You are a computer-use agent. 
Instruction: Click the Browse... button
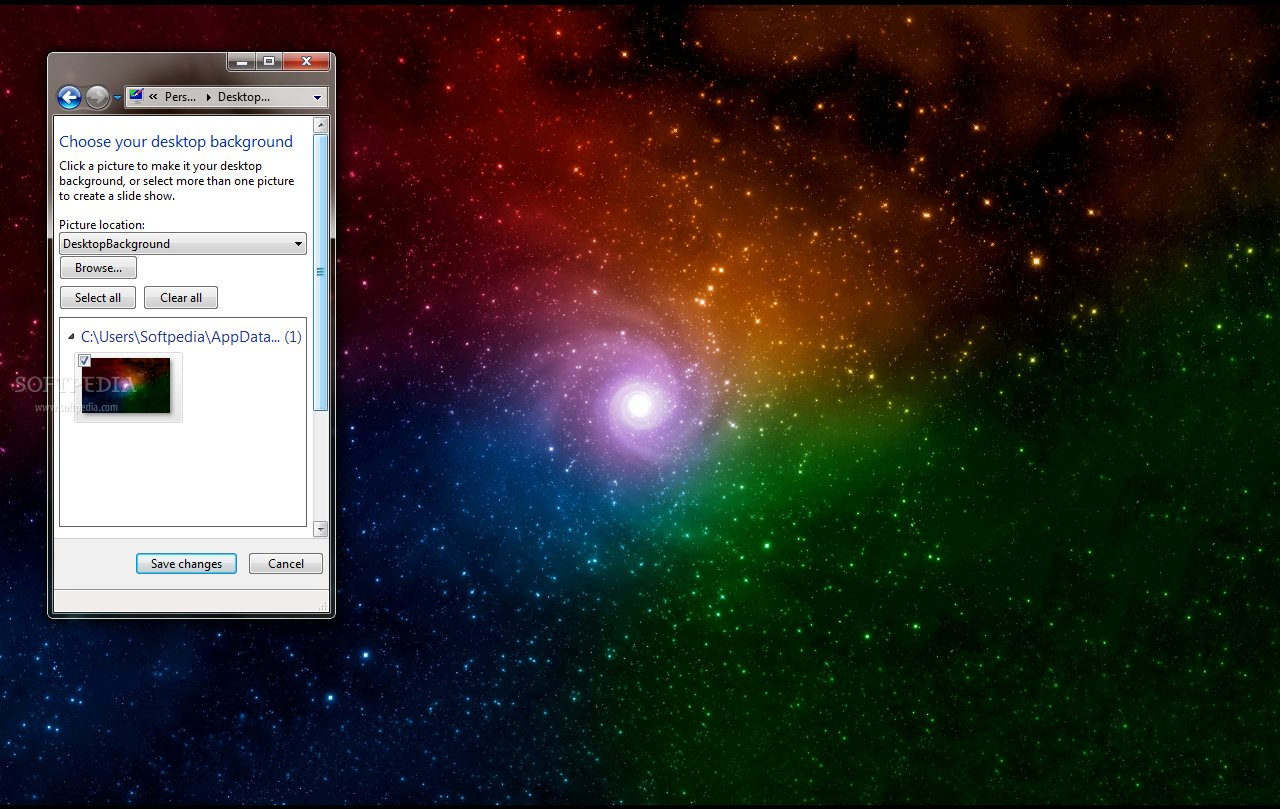click(x=98, y=268)
